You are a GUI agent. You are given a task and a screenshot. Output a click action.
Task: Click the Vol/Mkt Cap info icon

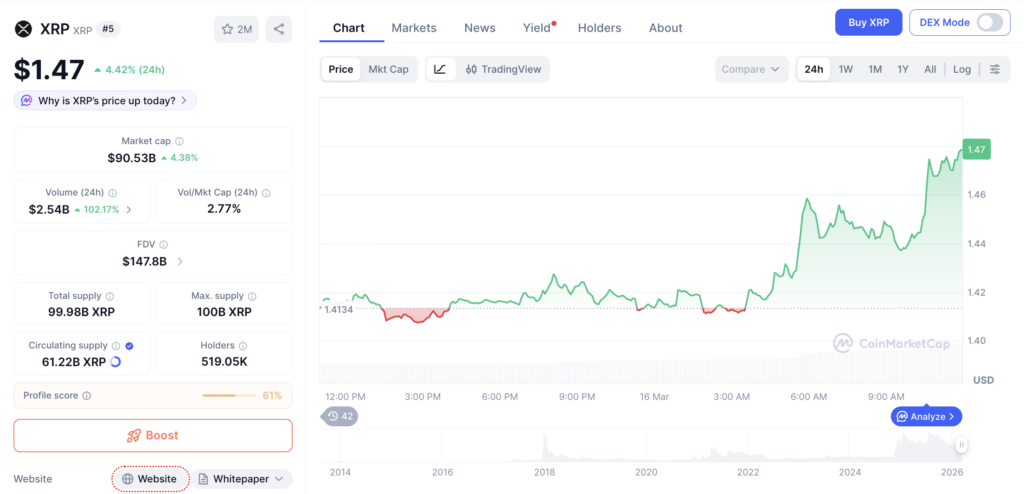pyautogui.click(x=266, y=193)
